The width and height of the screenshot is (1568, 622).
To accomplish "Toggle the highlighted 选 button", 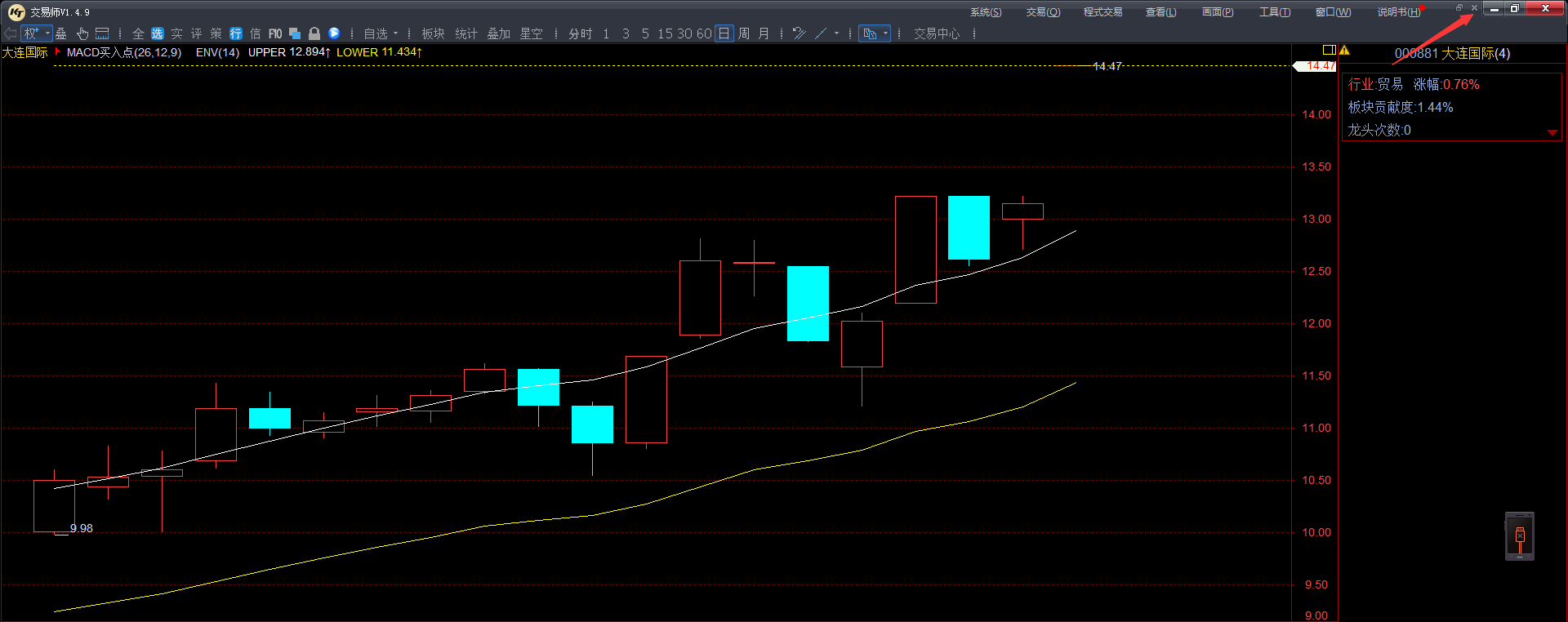I will click(x=157, y=33).
